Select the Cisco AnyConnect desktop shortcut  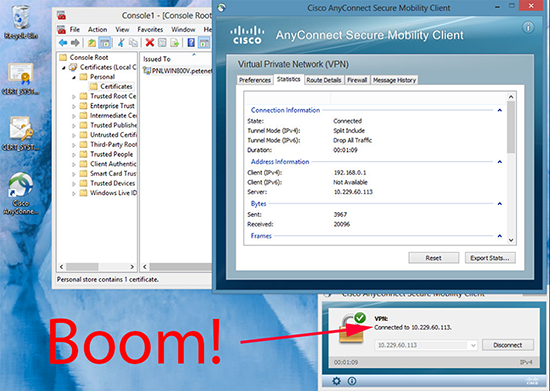[x=21, y=194]
